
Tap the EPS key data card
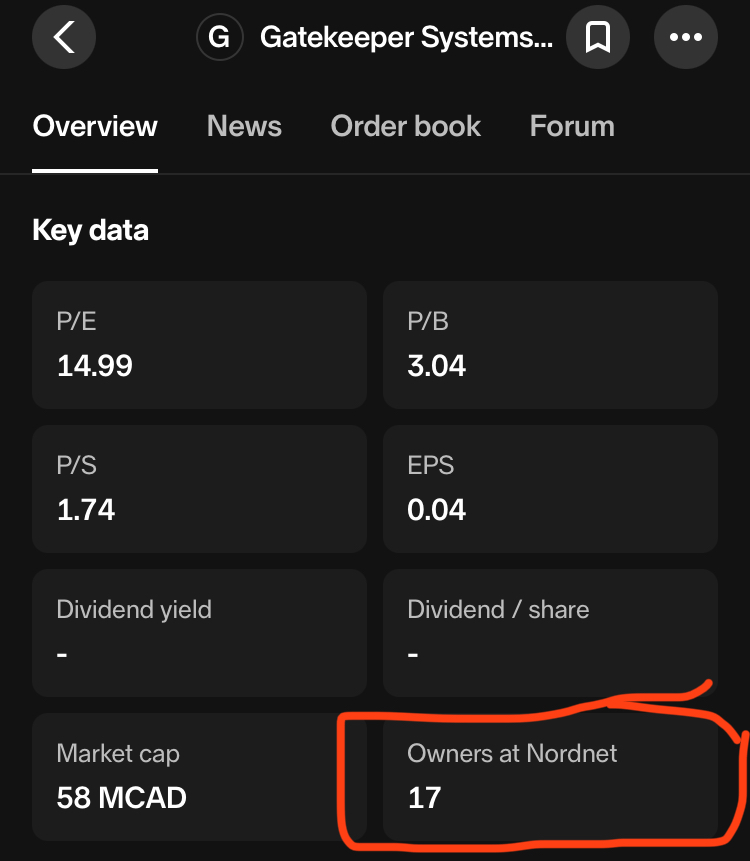tap(550, 489)
